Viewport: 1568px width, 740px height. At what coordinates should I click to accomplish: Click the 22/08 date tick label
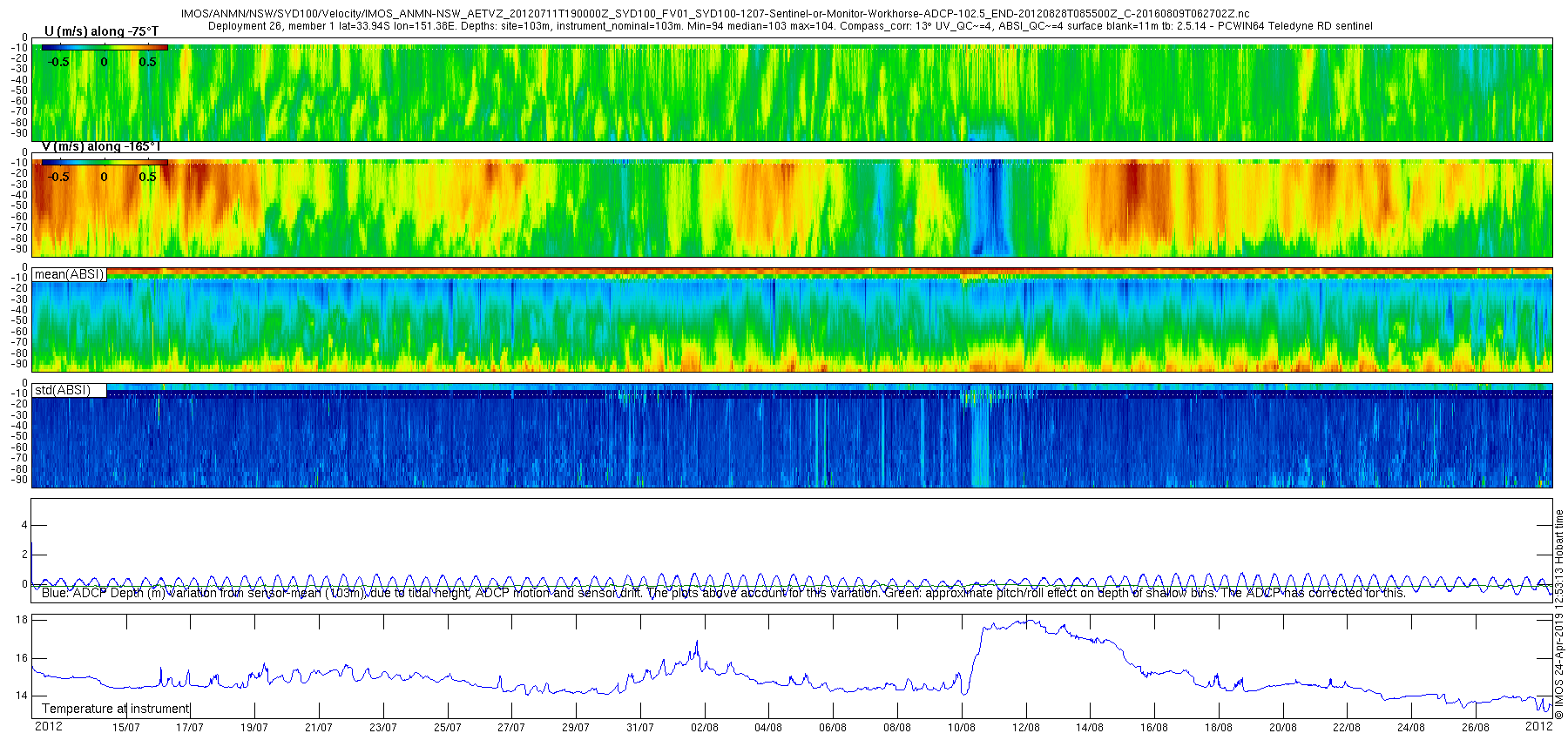tap(1347, 728)
